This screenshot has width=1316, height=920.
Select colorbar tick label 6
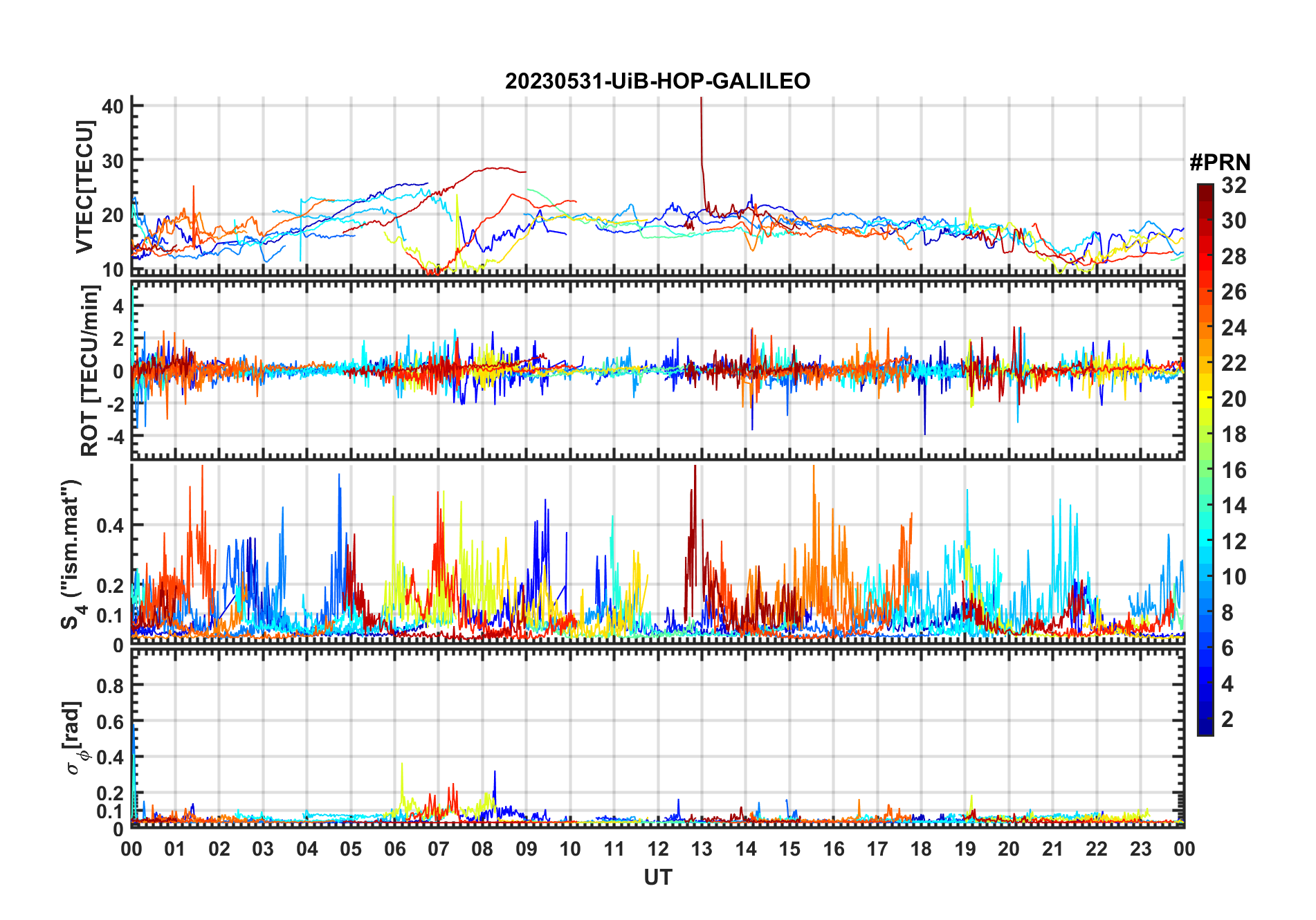click(1227, 648)
